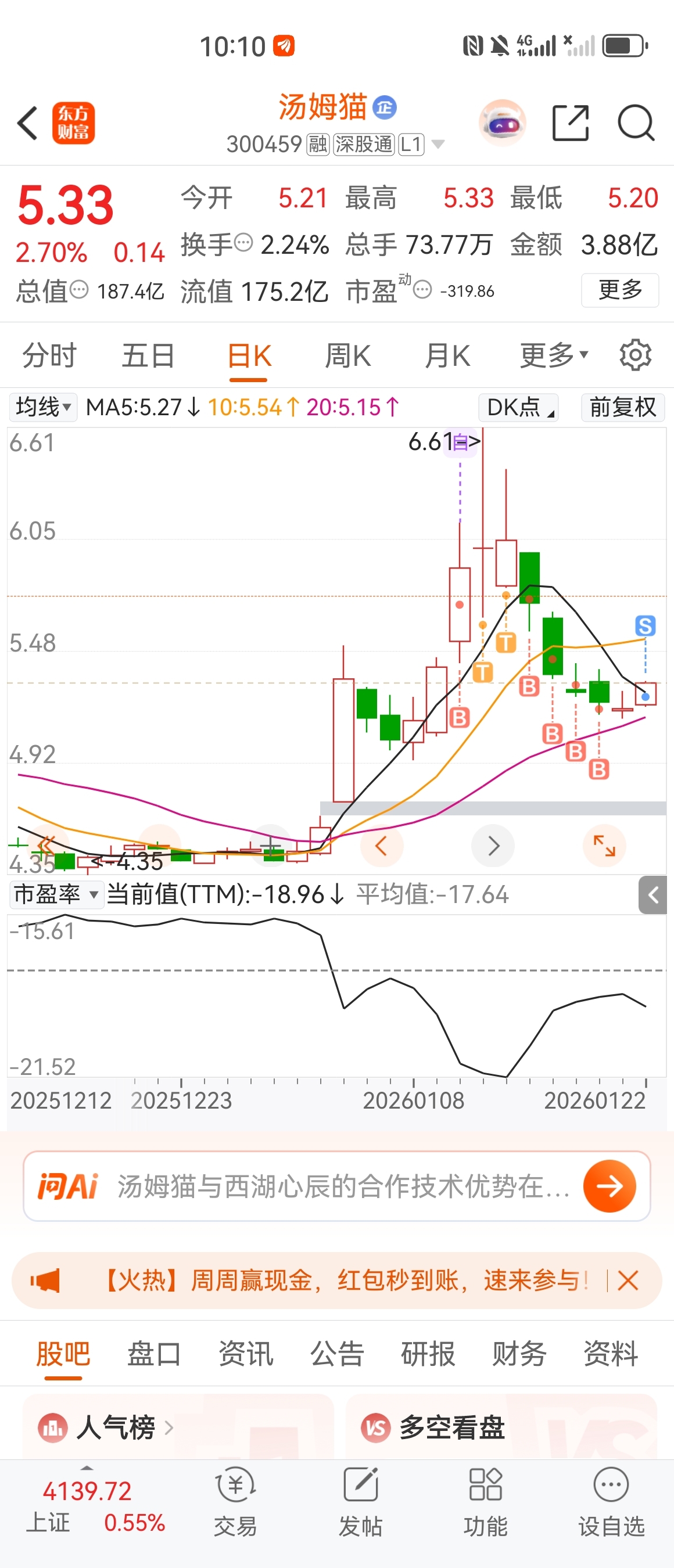Image resolution: width=674 pixels, height=1568 pixels.
Task: Open the 资料 tab
Action: pyautogui.click(x=611, y=1354)
